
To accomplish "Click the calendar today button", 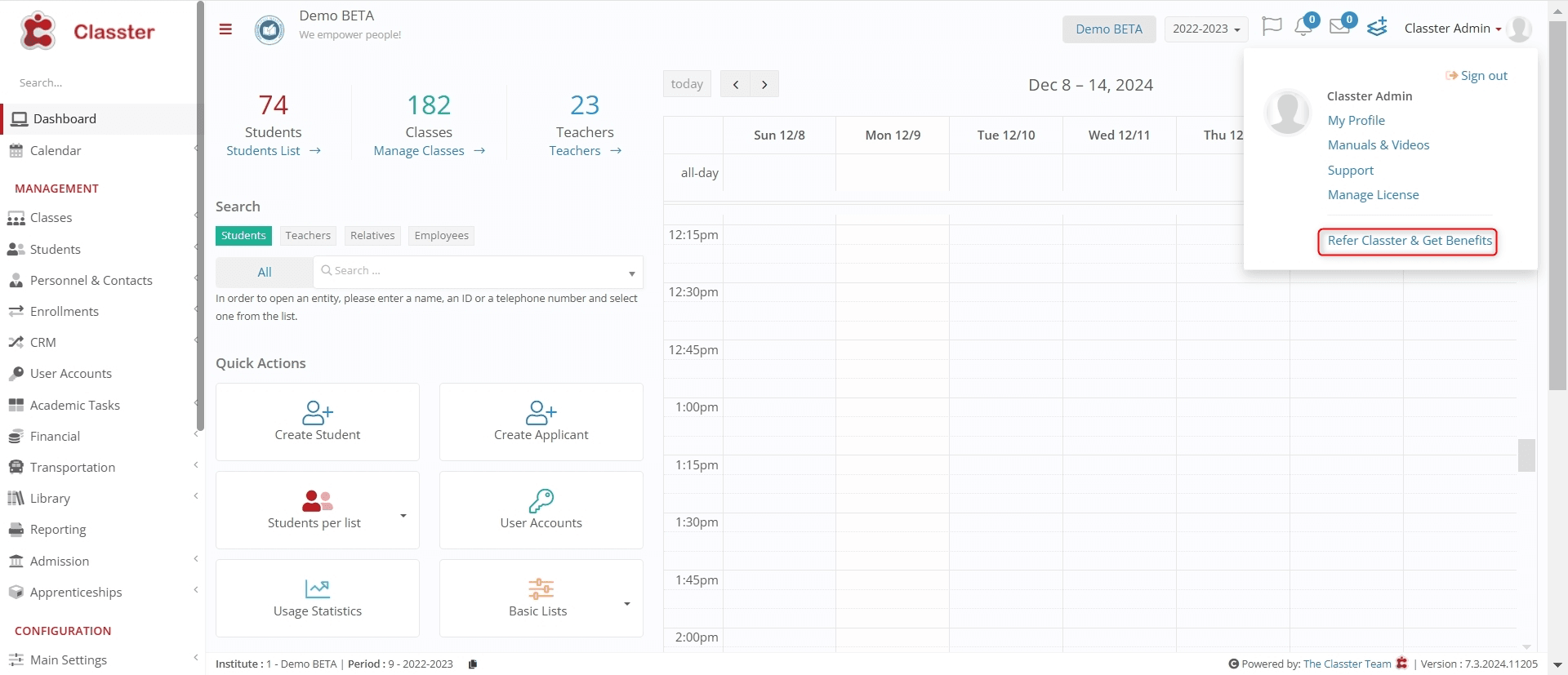I will [x=688, y=84].
